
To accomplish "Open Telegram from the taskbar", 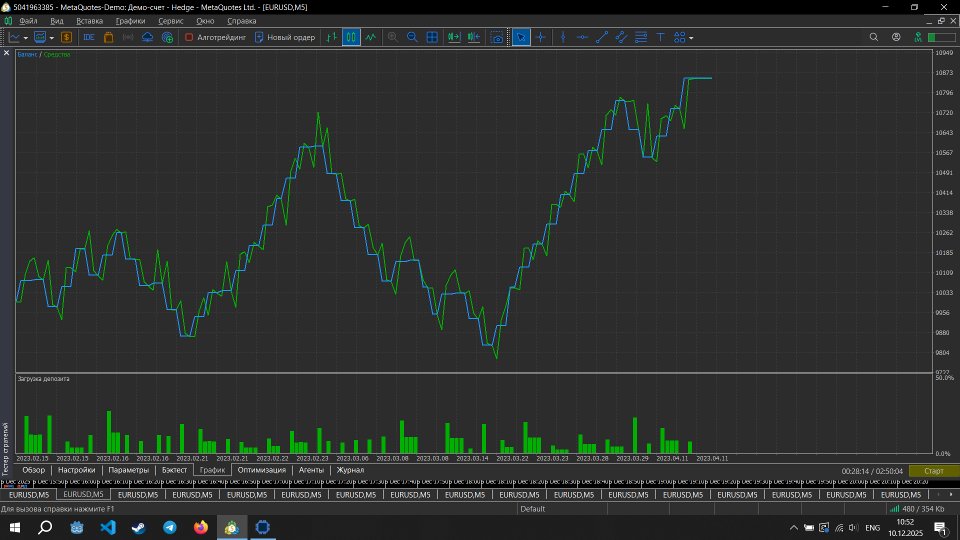I will tap(170, 527).
